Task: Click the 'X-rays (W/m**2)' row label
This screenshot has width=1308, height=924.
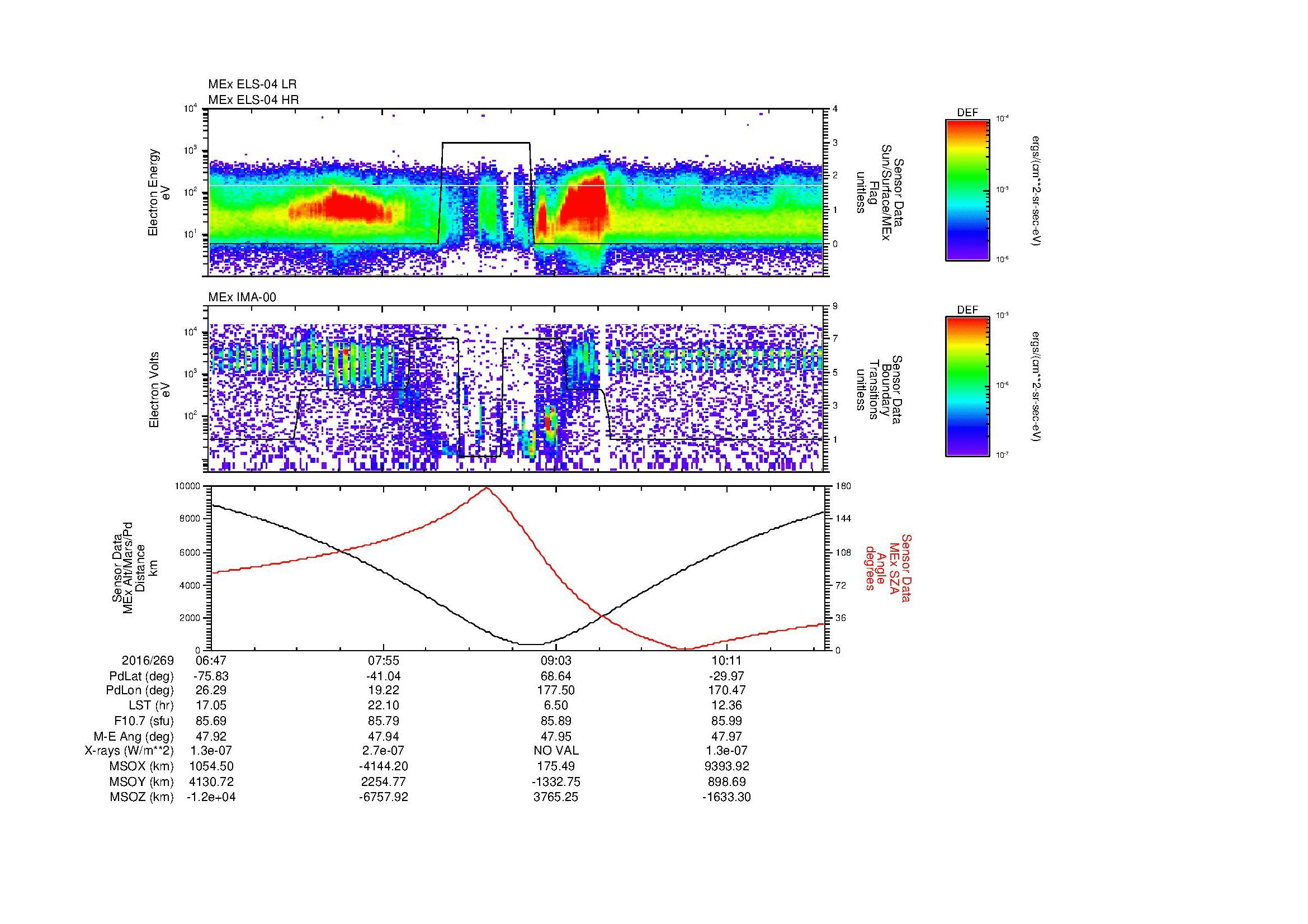Action: click(129, 751)
